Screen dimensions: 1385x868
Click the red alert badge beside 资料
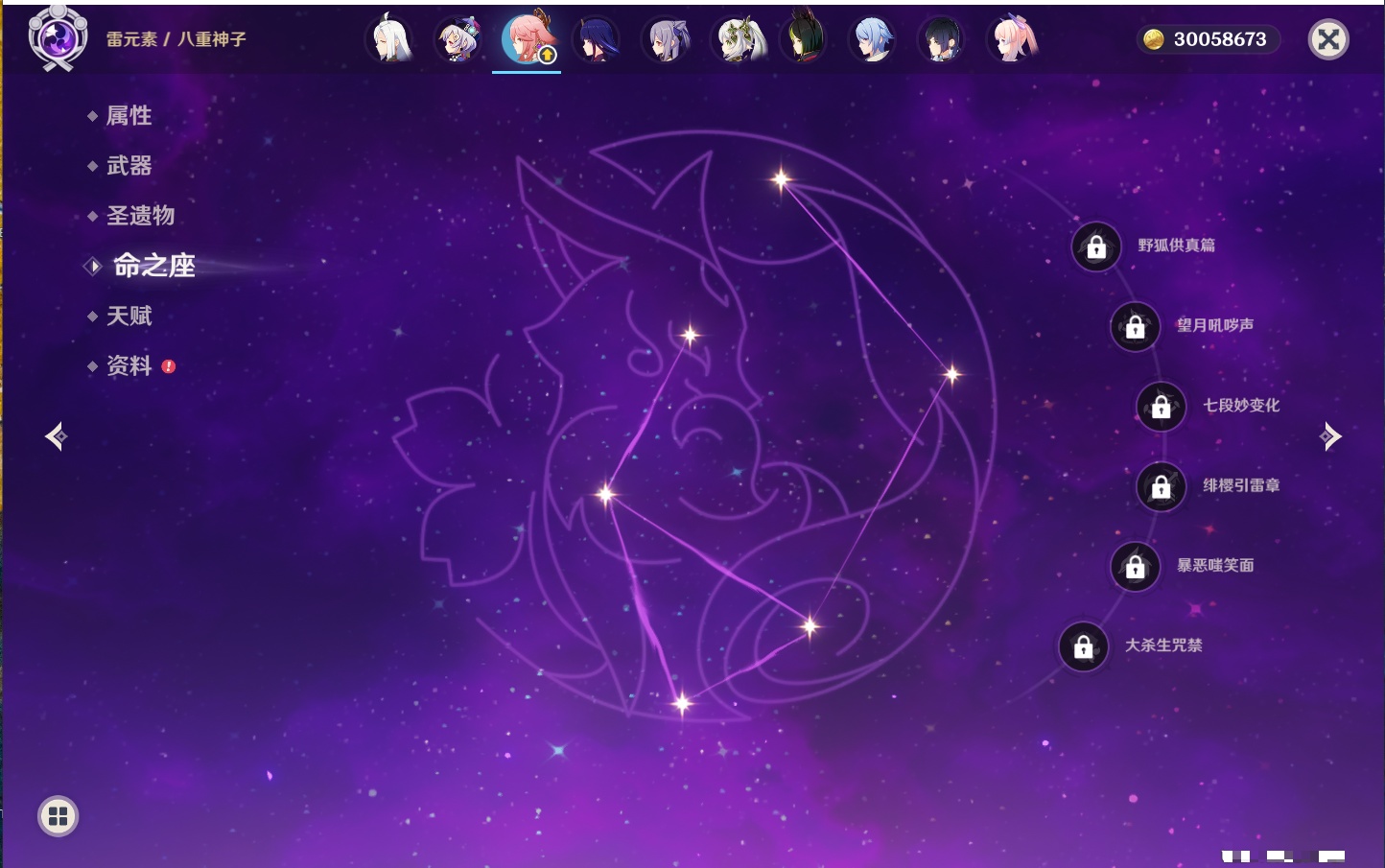click(x=169, y=366)
